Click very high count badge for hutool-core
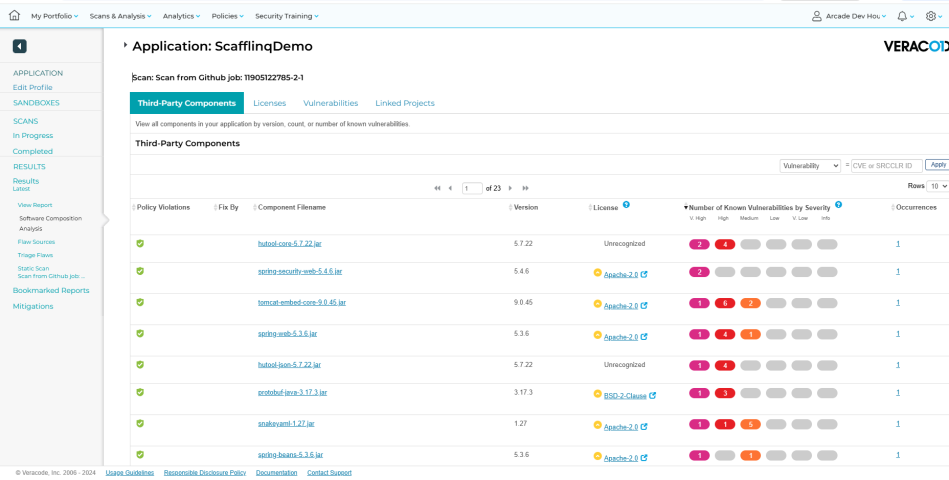 pos(699,245)
